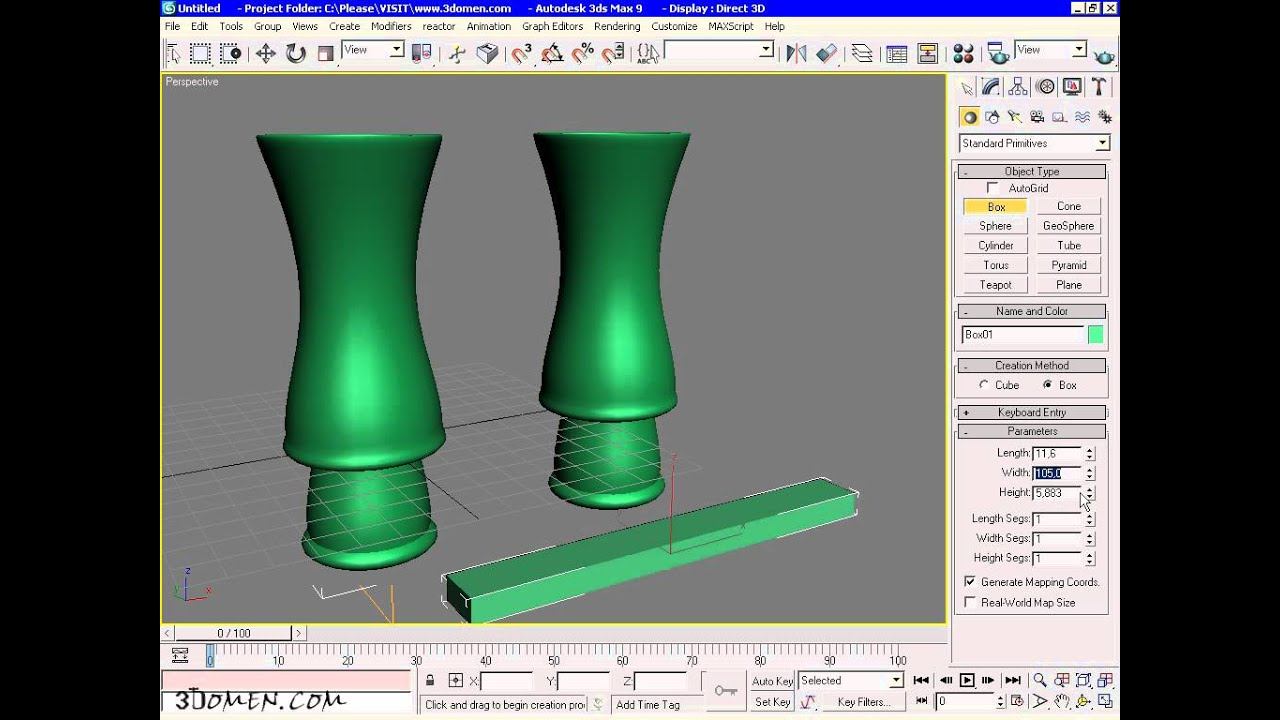Open the Material Editor spheres icon
The height and width of the screenshot is (720, 1280).
click(x=963, y=54)
